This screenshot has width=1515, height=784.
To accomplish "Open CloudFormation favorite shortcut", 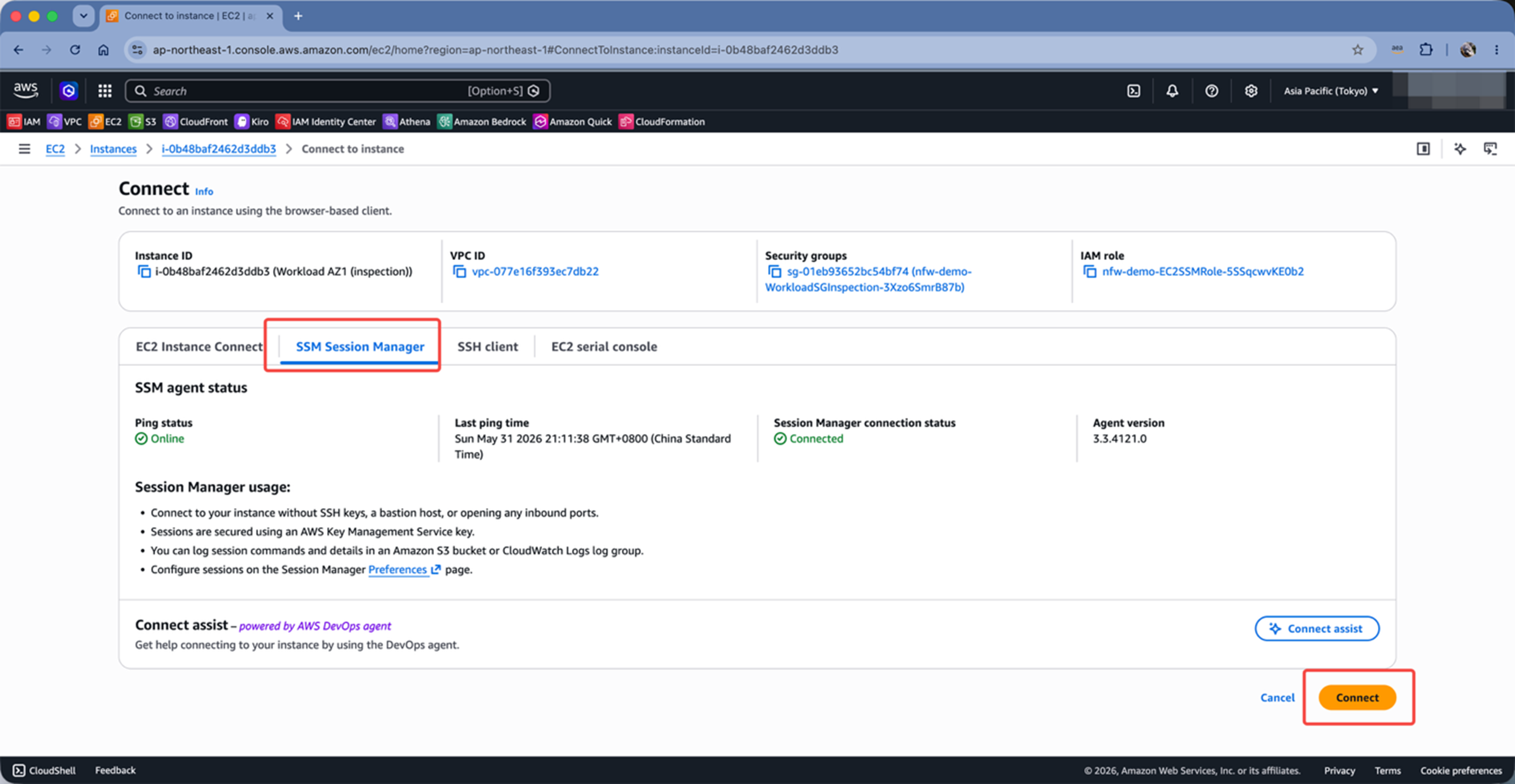I will [662, 122].
